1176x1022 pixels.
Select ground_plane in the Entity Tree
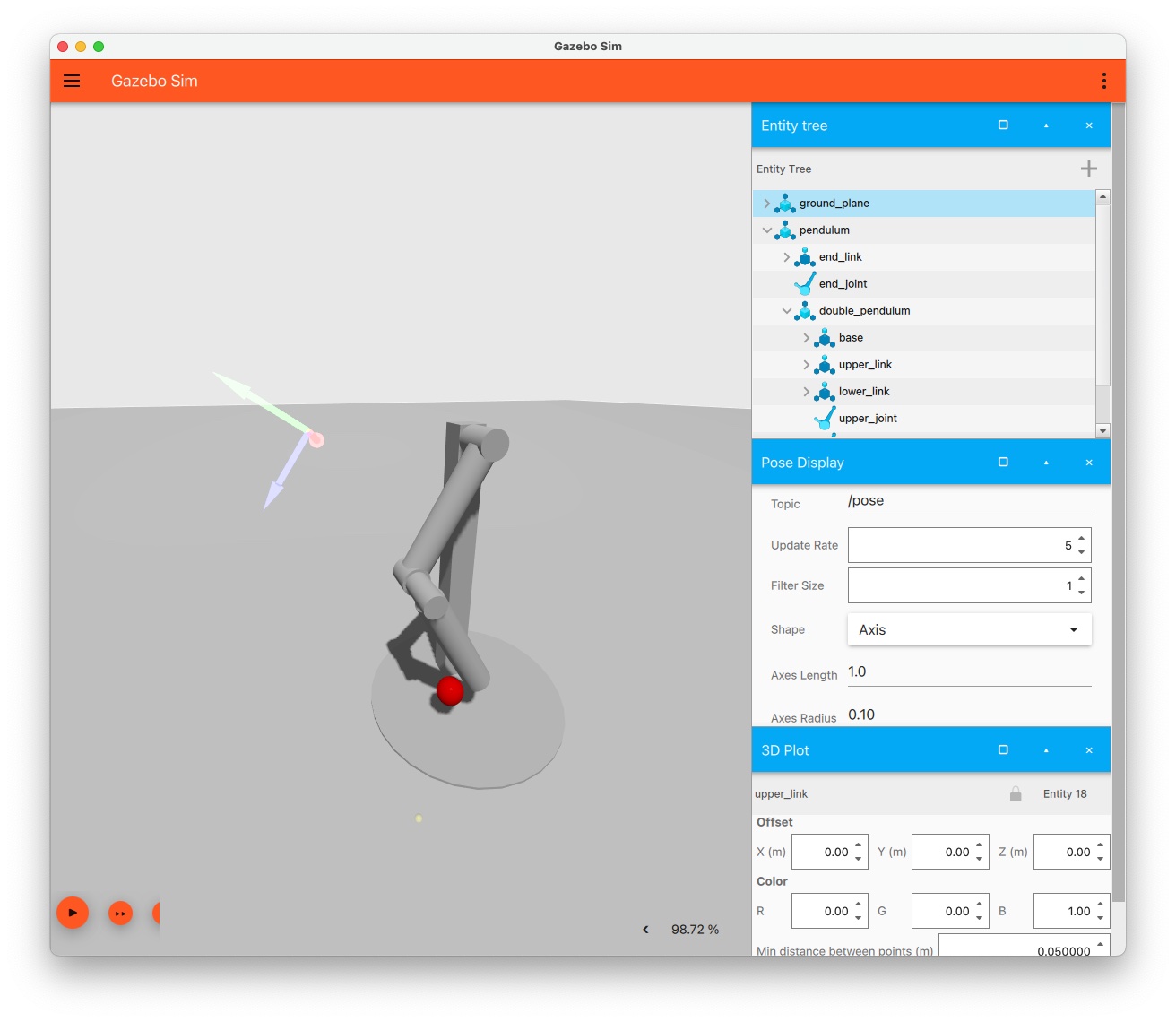pyautogui.click(x=834, y=204)
